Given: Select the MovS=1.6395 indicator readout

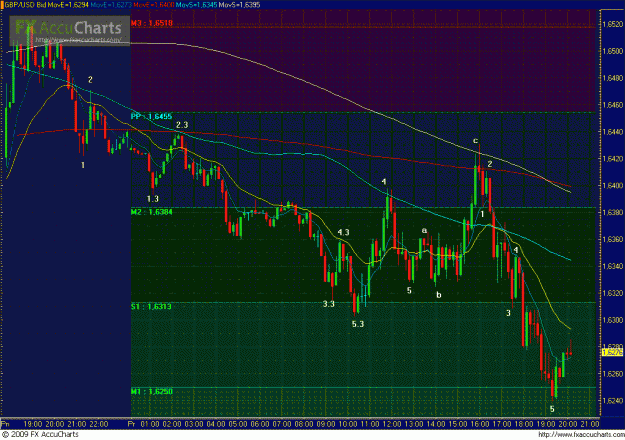Looking at the screenshot, I should tap(239, 5).
